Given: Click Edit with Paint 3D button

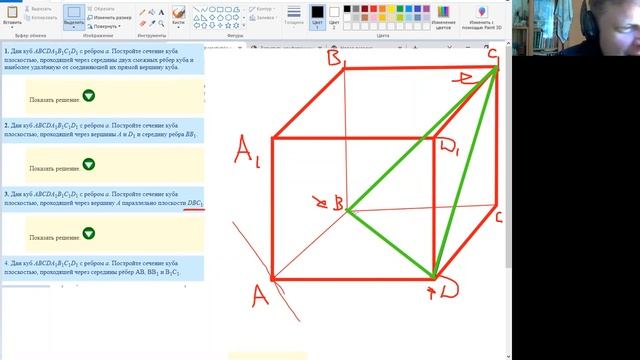Looking at the screenshot, I should (x=482, y=17).
